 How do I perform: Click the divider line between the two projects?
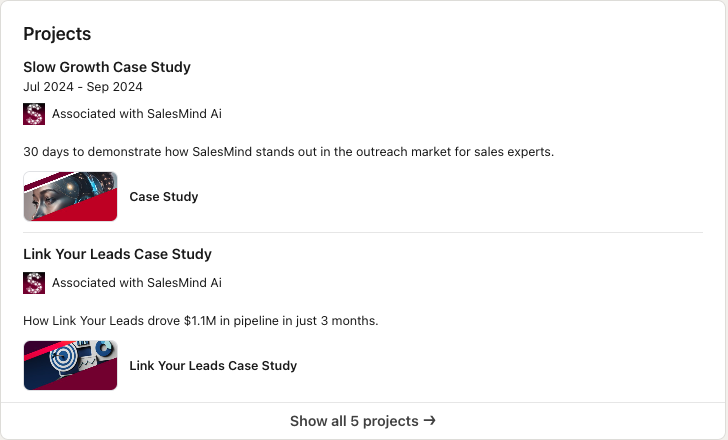(x=363, y=233)
